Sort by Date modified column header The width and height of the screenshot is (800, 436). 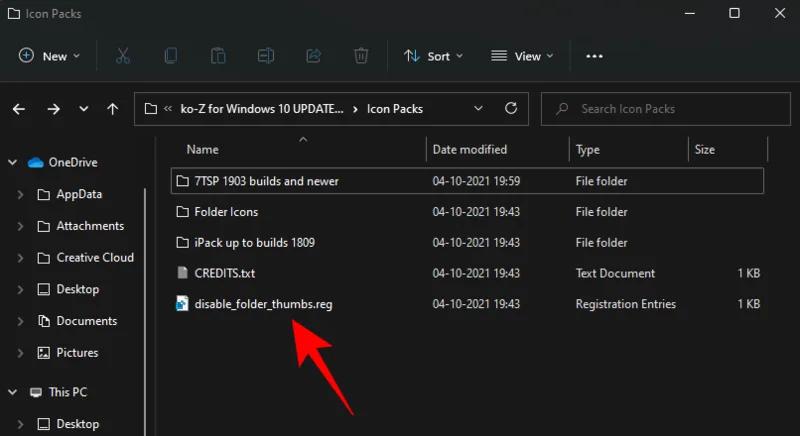(470, 149)
